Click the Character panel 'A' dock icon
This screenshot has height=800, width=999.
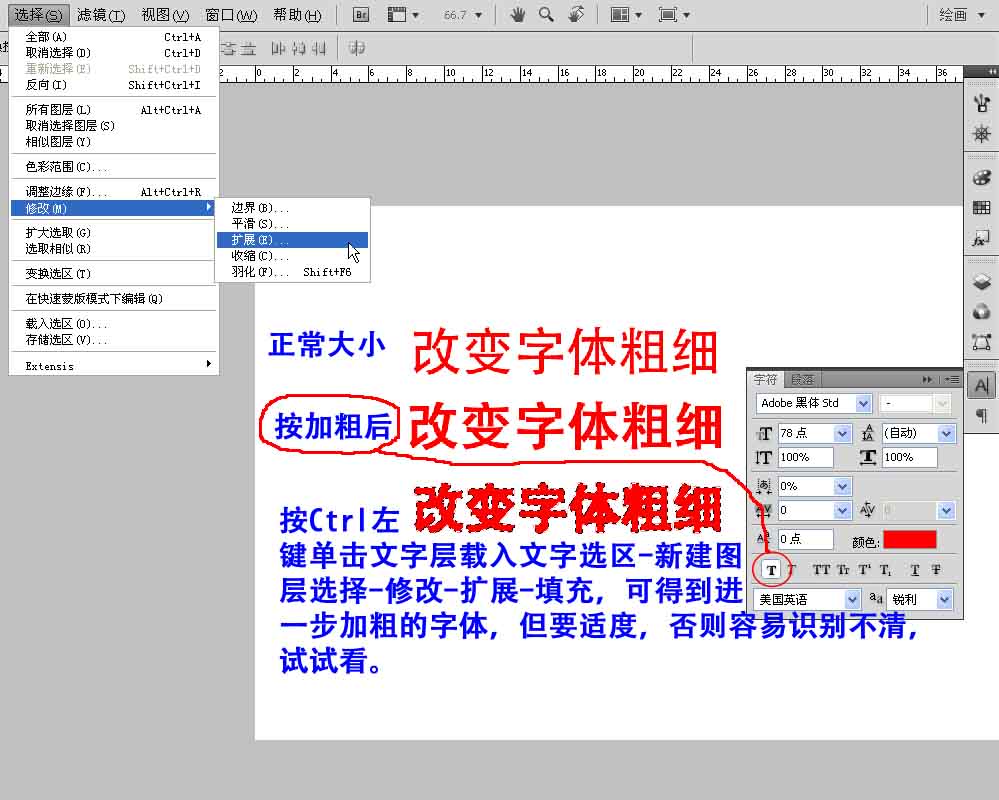981,385
